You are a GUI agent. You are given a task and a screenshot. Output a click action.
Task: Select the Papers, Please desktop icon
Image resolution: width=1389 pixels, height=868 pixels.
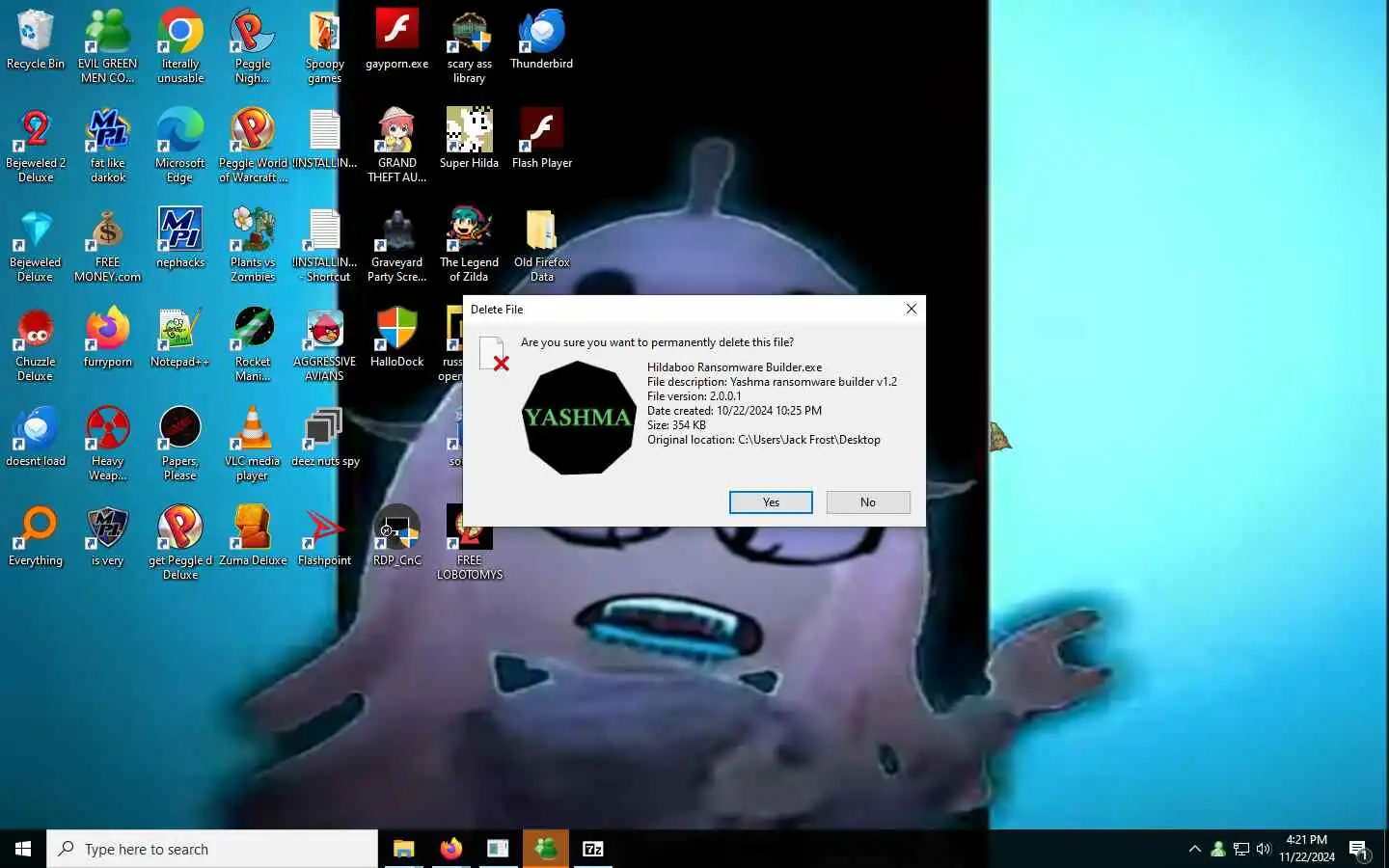pos(180,444)
